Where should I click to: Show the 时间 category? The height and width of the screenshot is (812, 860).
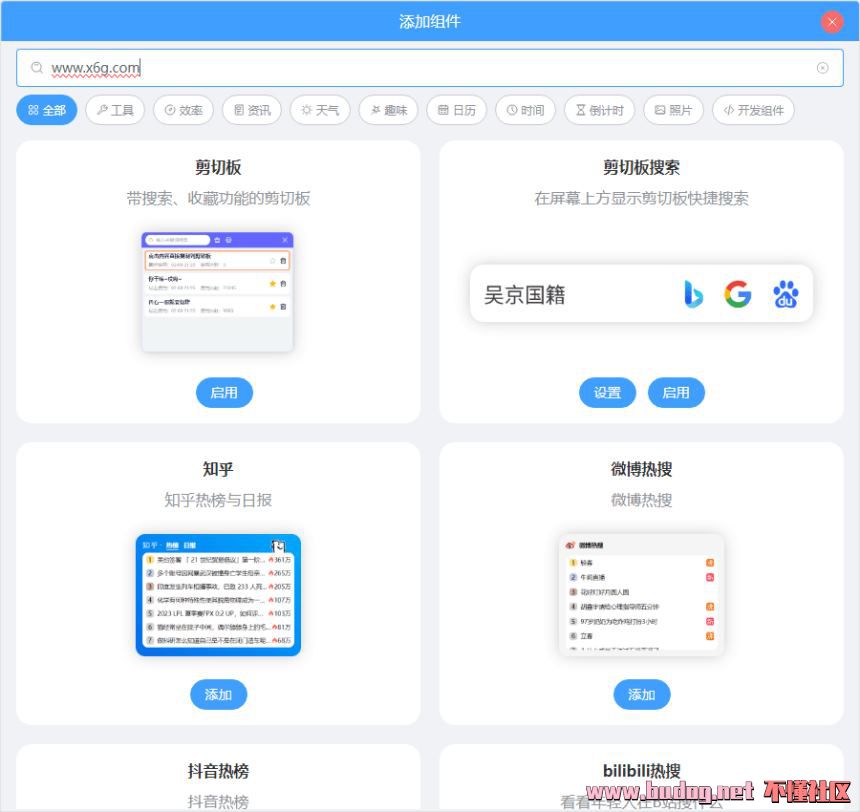coord(525,110)
